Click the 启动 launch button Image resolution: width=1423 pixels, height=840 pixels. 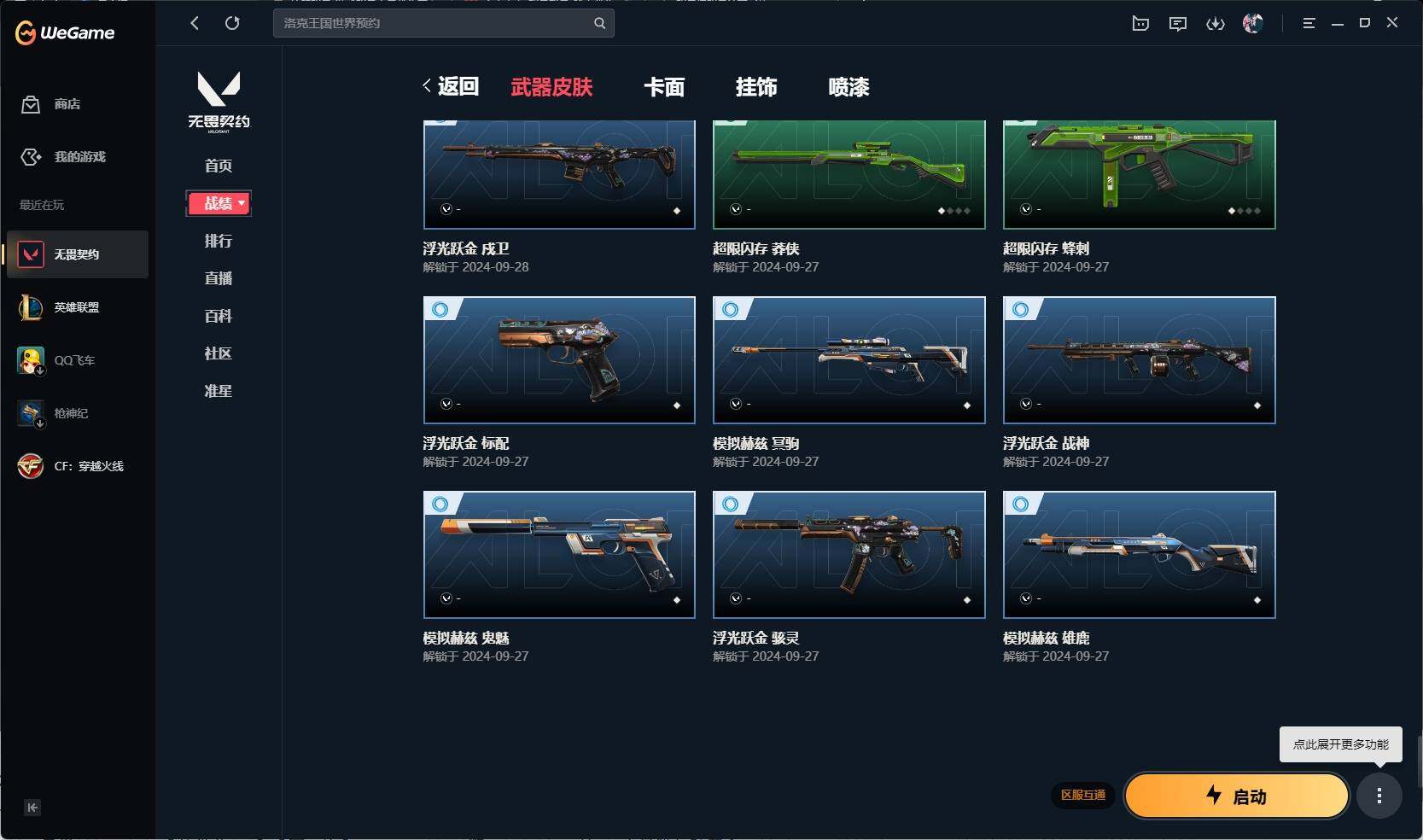pos(1237,796)
